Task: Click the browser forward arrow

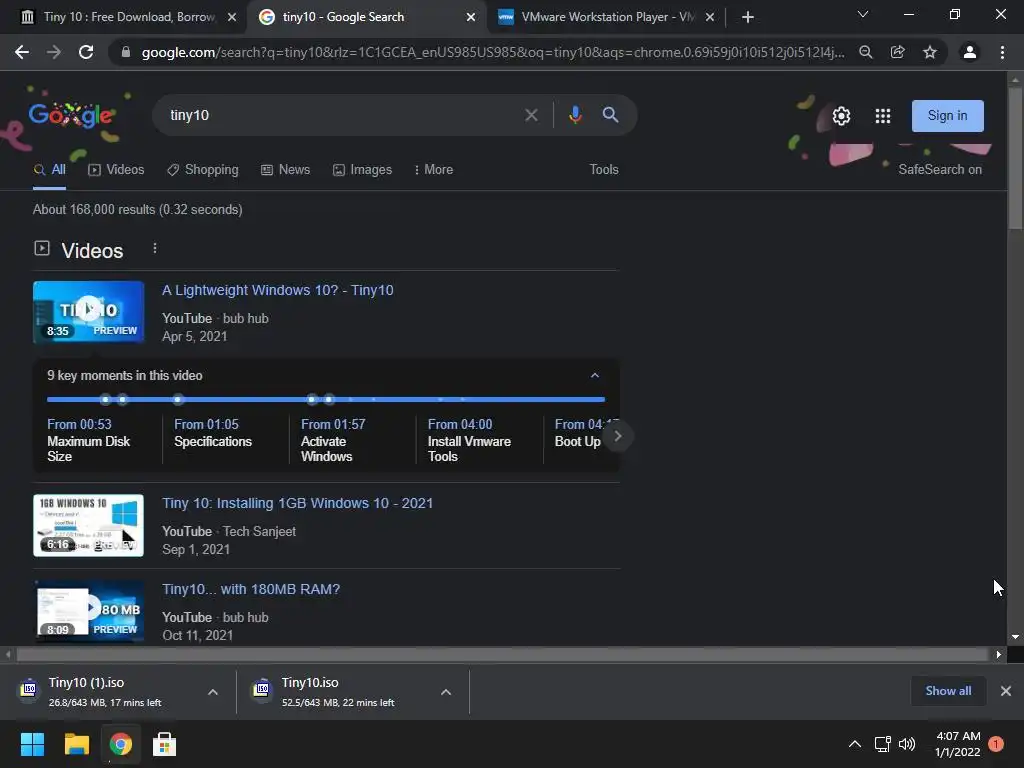Action: coord(54,52)
